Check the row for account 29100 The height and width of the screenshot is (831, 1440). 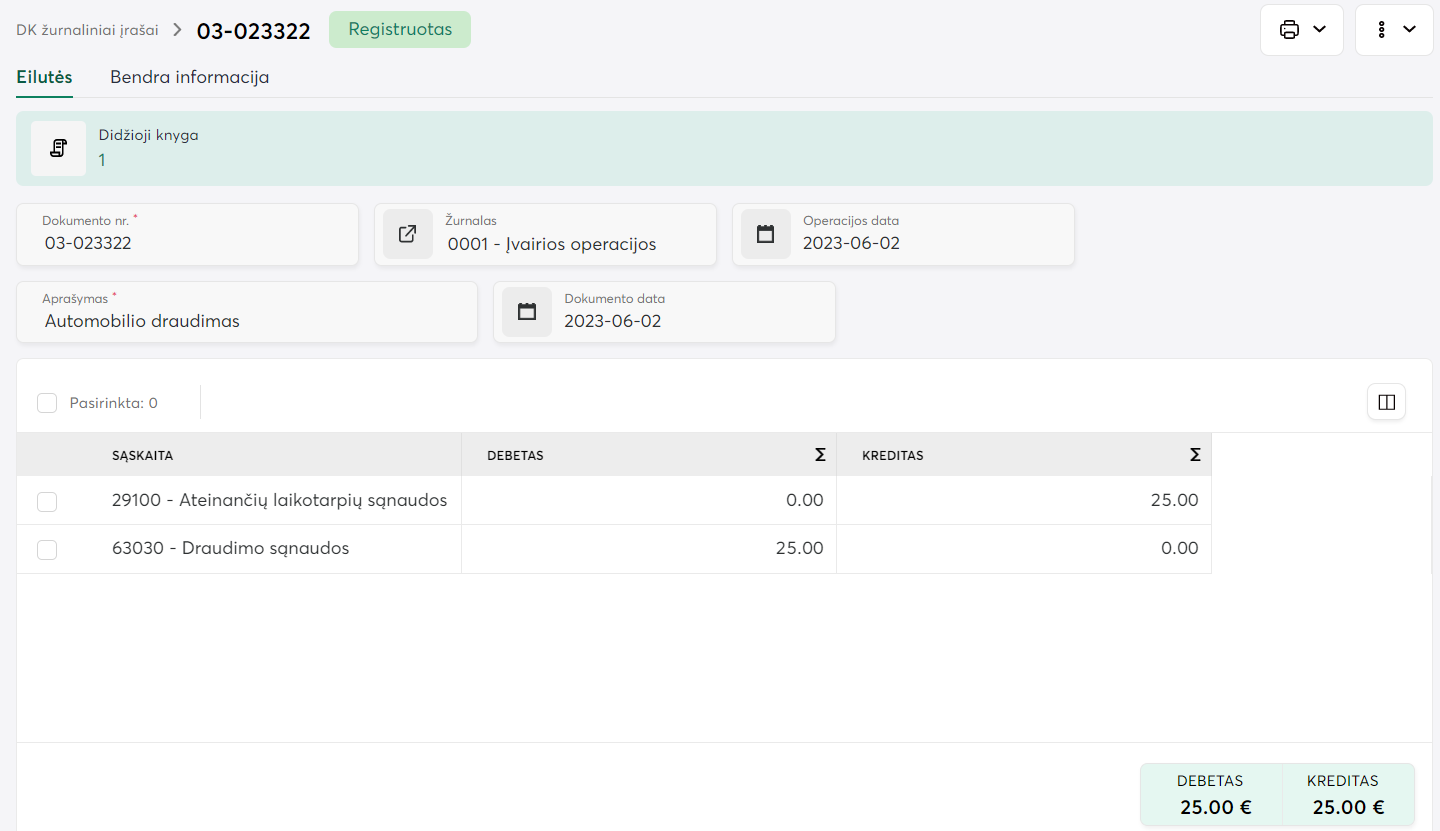[47, 501]
